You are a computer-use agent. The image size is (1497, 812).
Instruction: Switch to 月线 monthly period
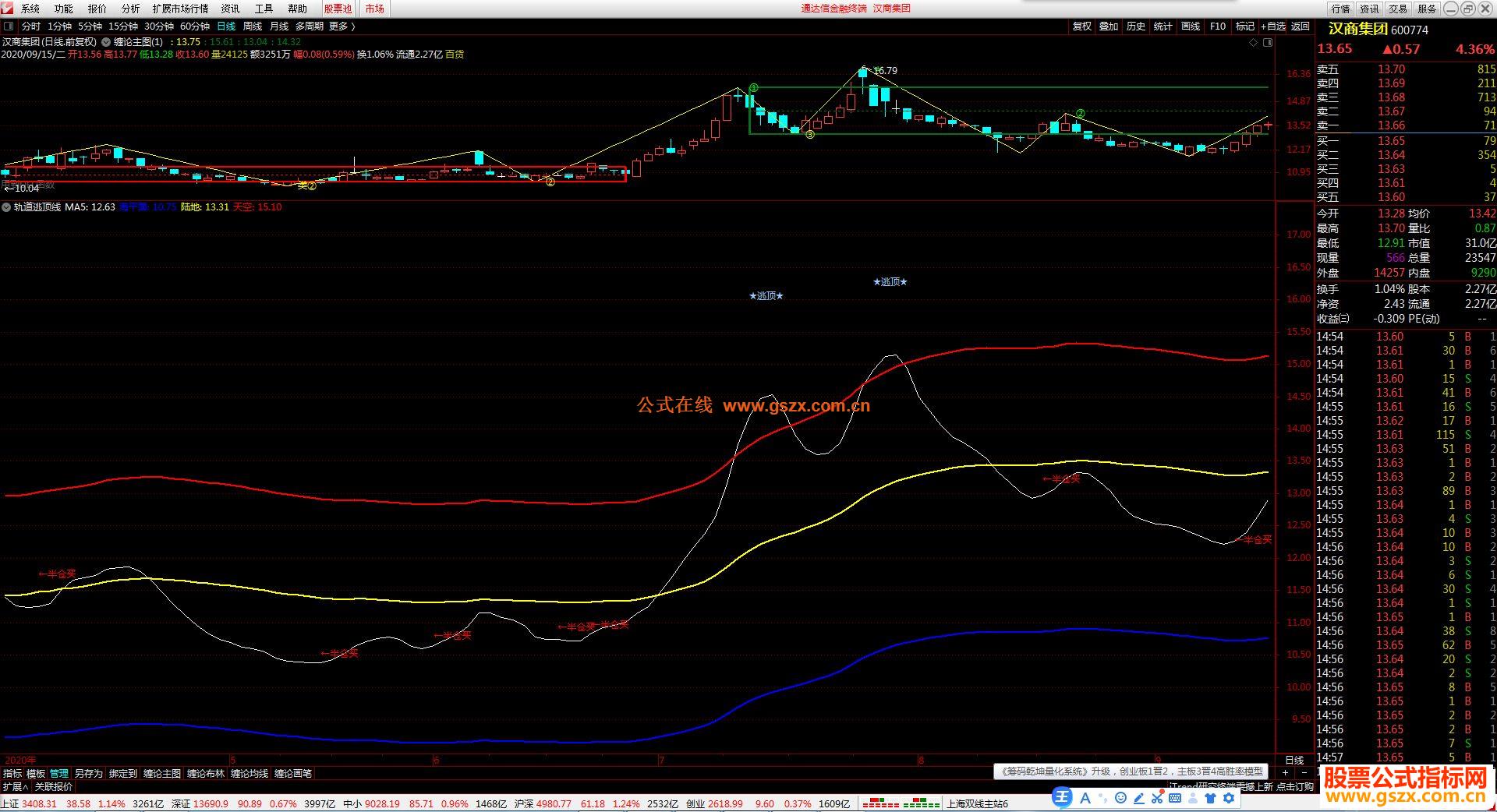click(279, 26)
